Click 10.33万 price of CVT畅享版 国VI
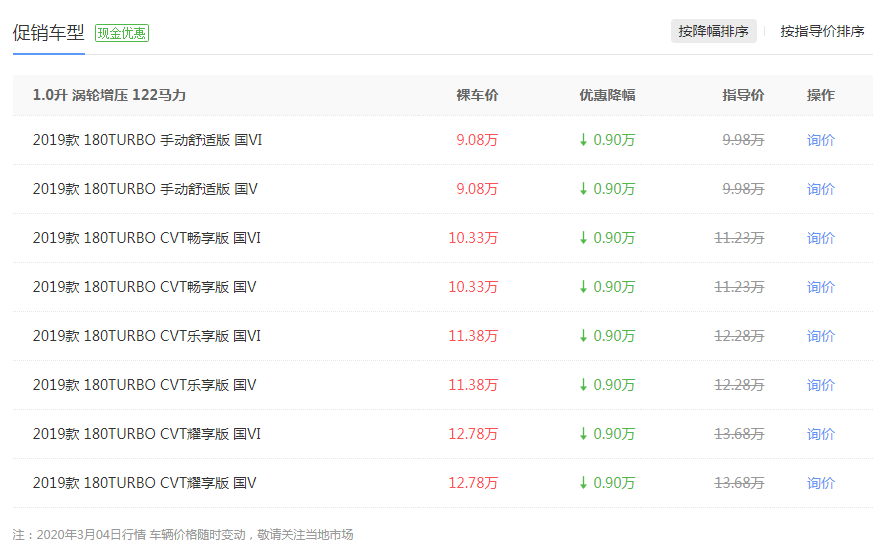This screenshot has height=556, width=881. [473, 238]
